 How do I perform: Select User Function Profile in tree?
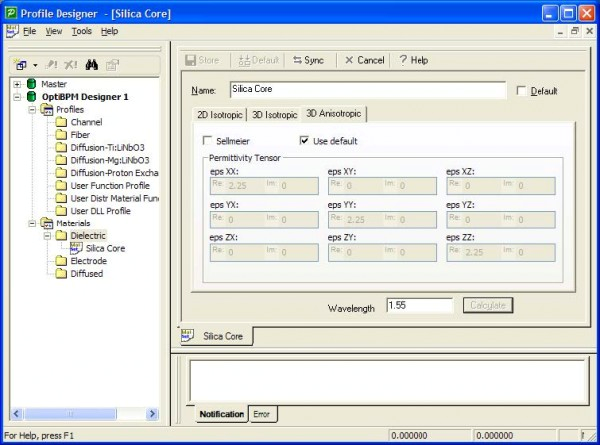click(x=110, y=186)
